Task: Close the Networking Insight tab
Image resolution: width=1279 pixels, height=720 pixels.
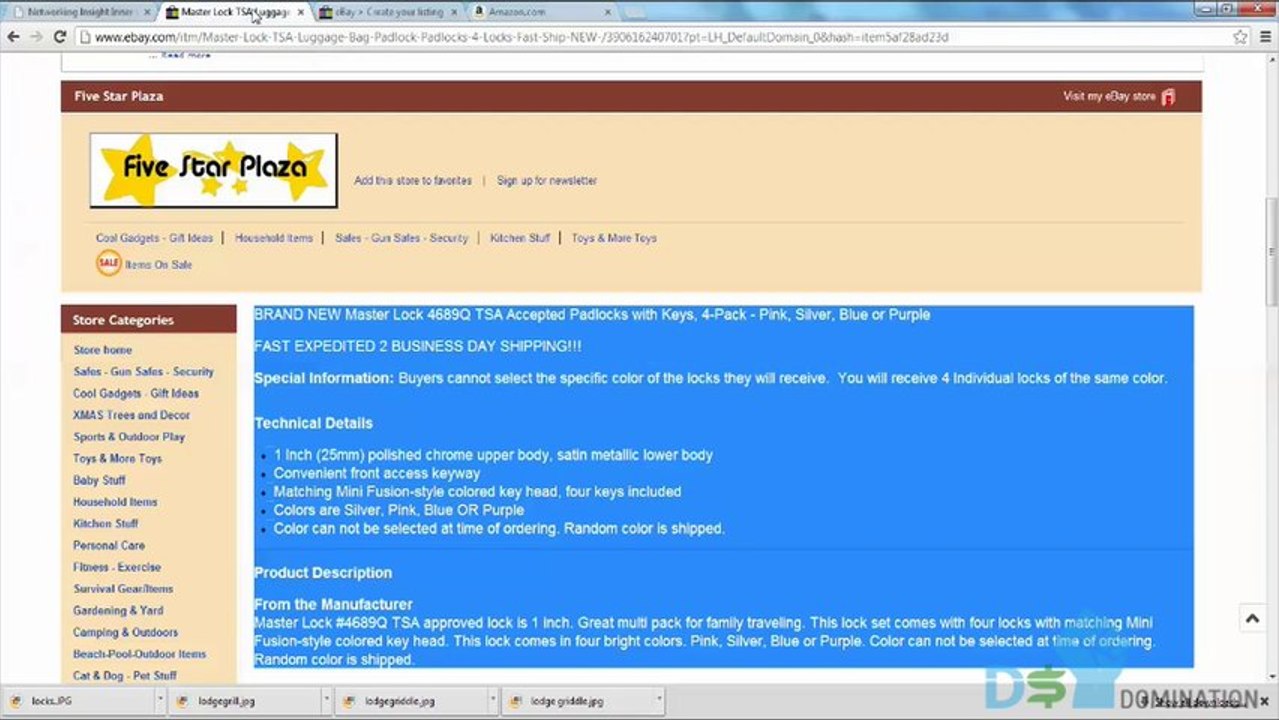Action: [x=147, y=12]
